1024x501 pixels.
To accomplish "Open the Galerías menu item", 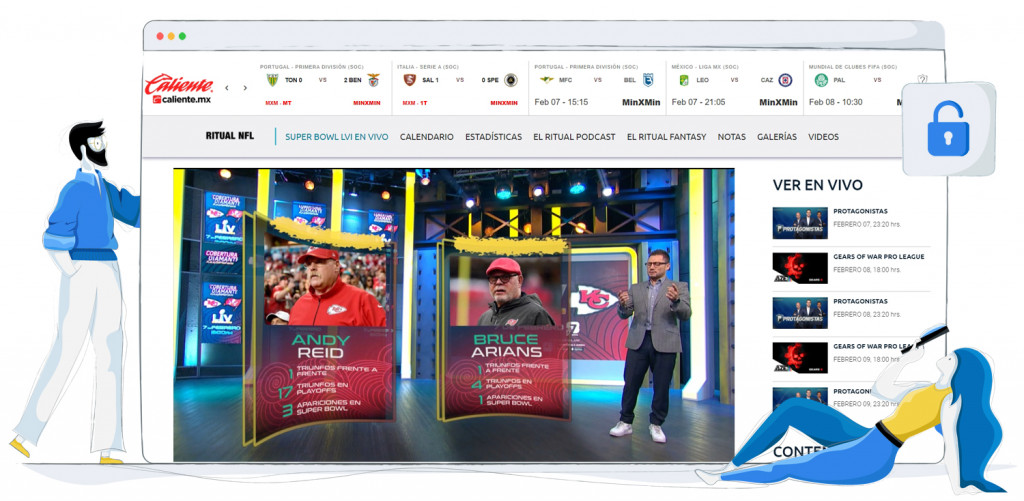I will pos(776,137).
